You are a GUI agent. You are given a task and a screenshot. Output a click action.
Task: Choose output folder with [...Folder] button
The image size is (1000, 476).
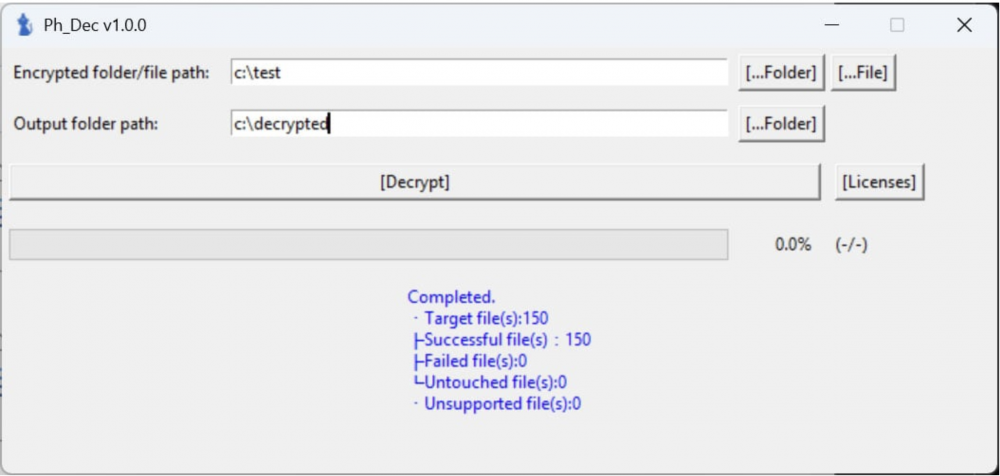pyautogui.click(x=782, y=124)
